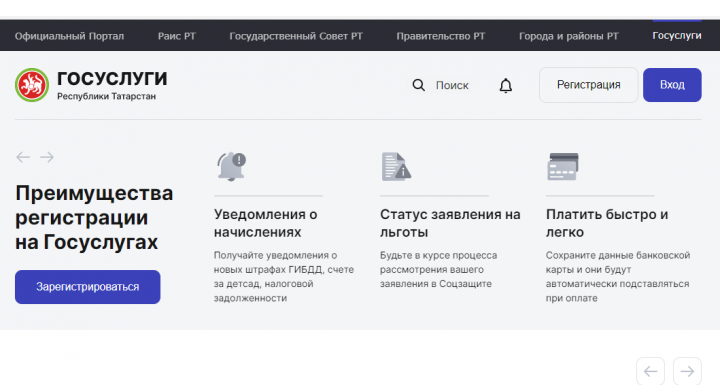Click heading Уведомления о начислениях
Viewport: 720px width, 385px height.
265,223
